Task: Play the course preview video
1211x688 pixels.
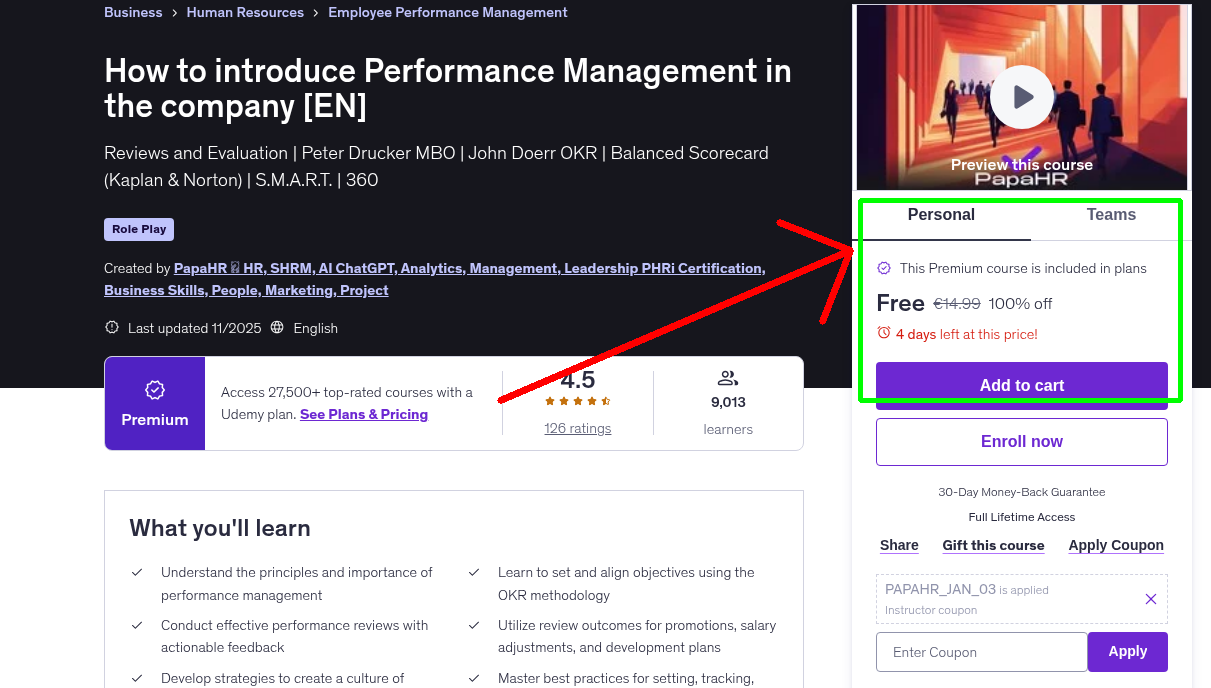Action: pyautogui.click(x=1021, y=97)
